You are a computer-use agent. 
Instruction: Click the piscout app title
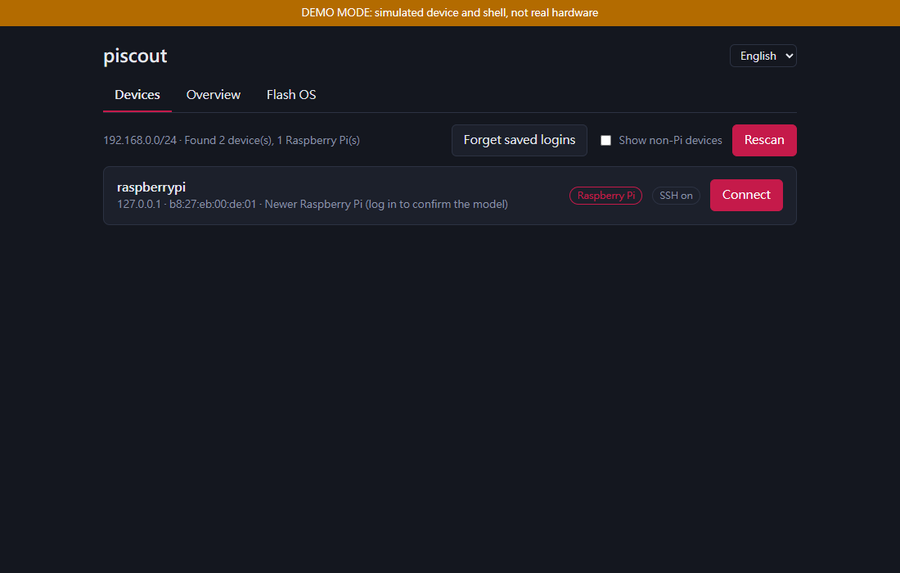tap(135, 56)
